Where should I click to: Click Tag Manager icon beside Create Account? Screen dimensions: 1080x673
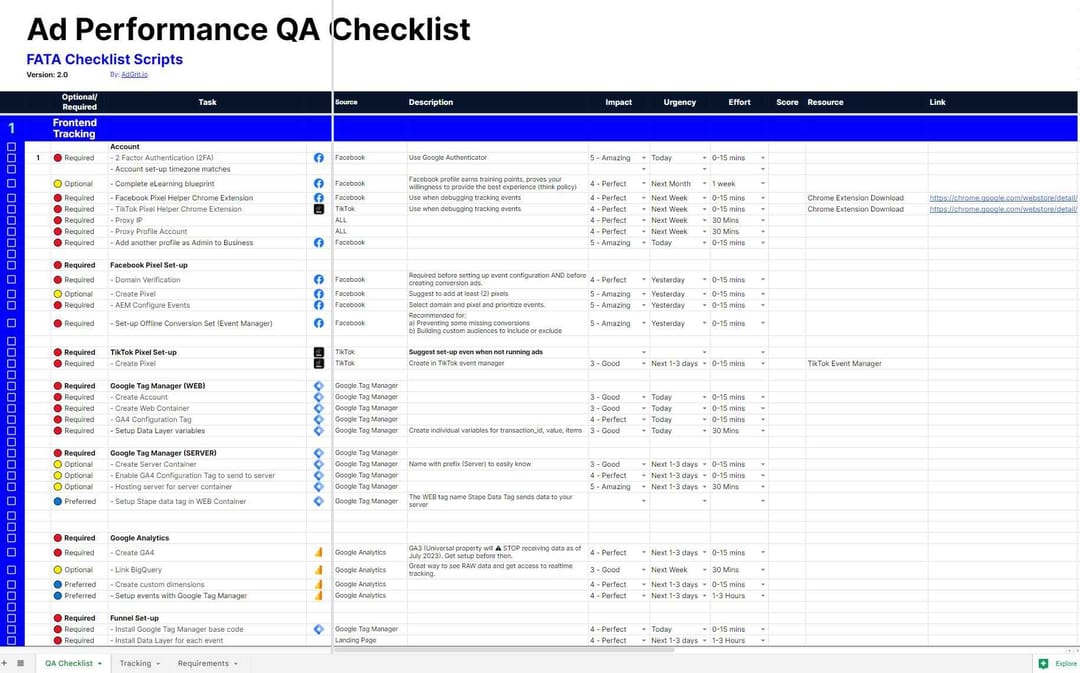click(x=318, y=397)
